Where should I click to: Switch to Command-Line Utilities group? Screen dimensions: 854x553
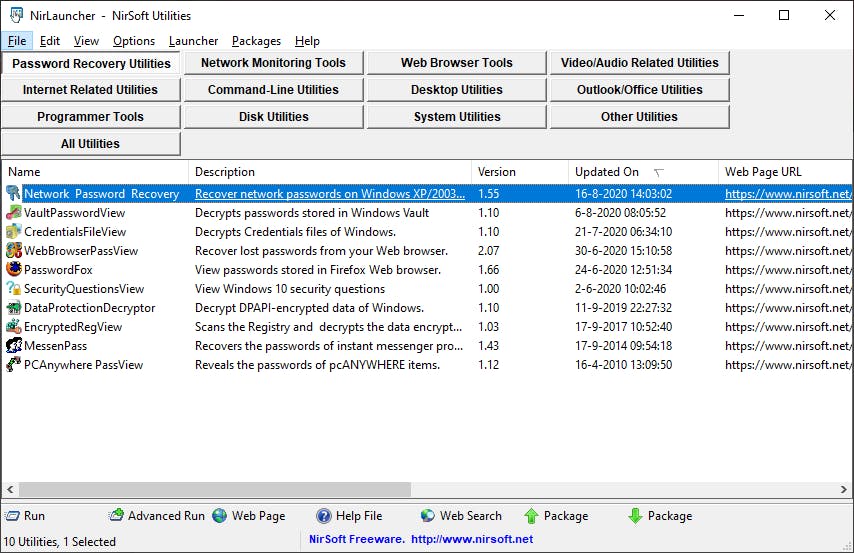pos(273,90)
